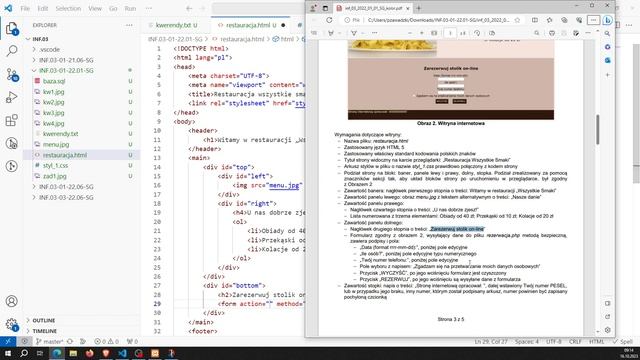This screenshot has height=360, width=640.
Task: Open the Run and Debug view
Action: coord(12,97)
